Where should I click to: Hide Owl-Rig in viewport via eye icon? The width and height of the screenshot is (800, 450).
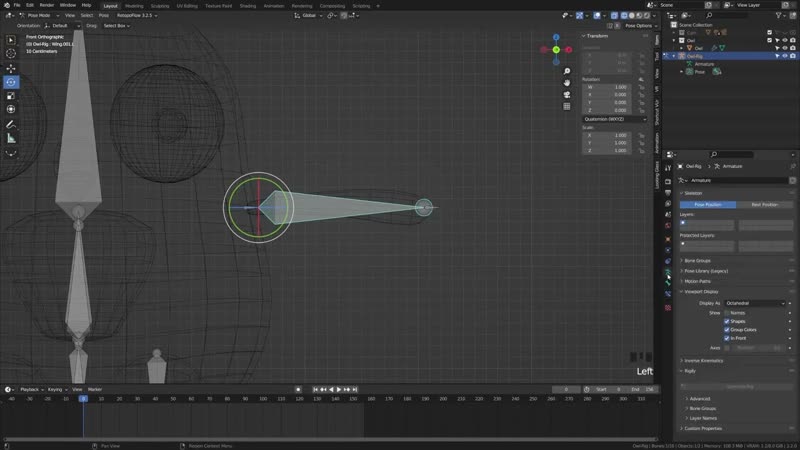[785, 56]
